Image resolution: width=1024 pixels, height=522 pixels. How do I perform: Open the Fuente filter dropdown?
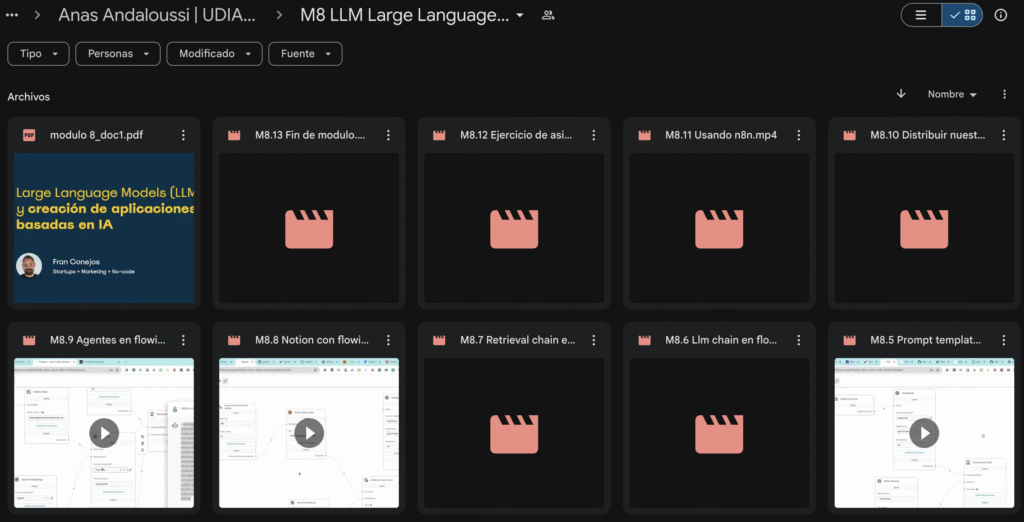(305, 54)
